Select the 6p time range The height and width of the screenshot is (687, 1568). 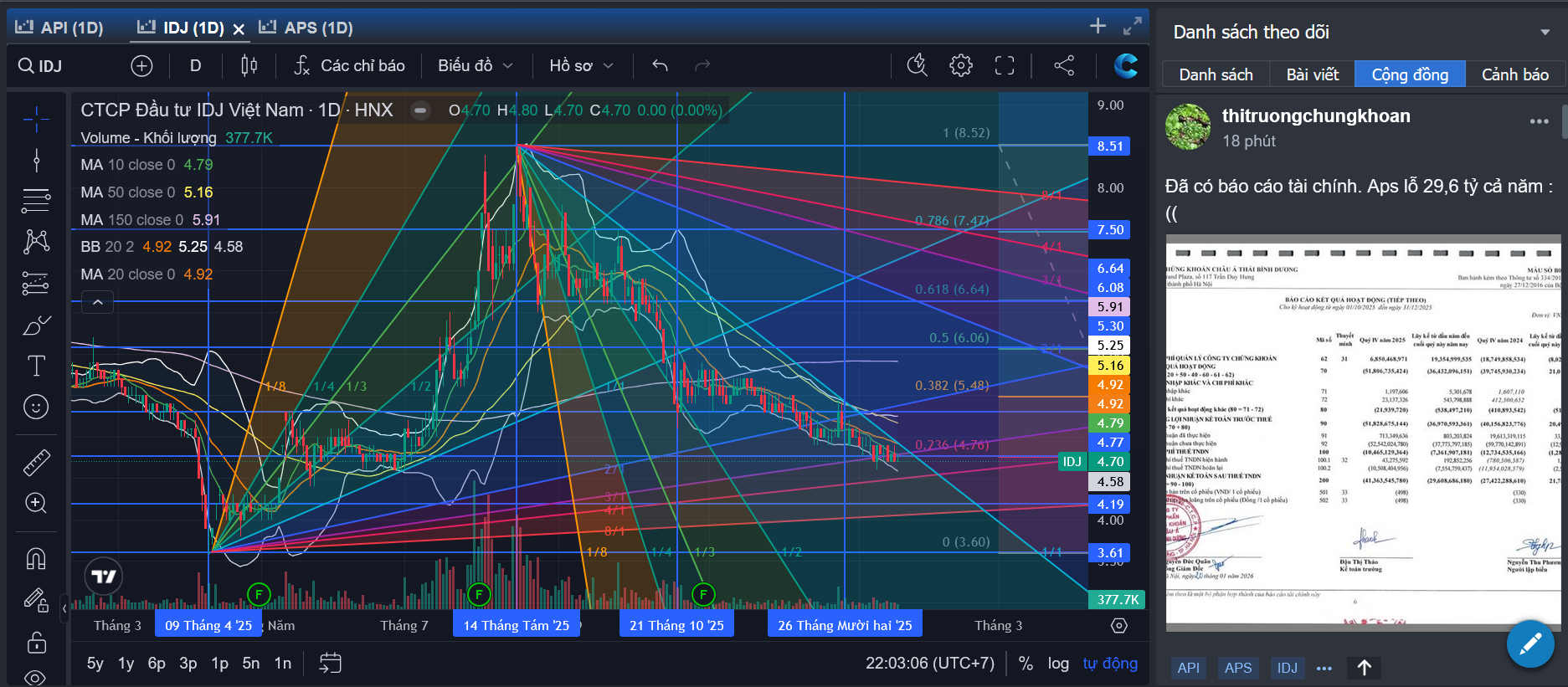pos(157,664)
